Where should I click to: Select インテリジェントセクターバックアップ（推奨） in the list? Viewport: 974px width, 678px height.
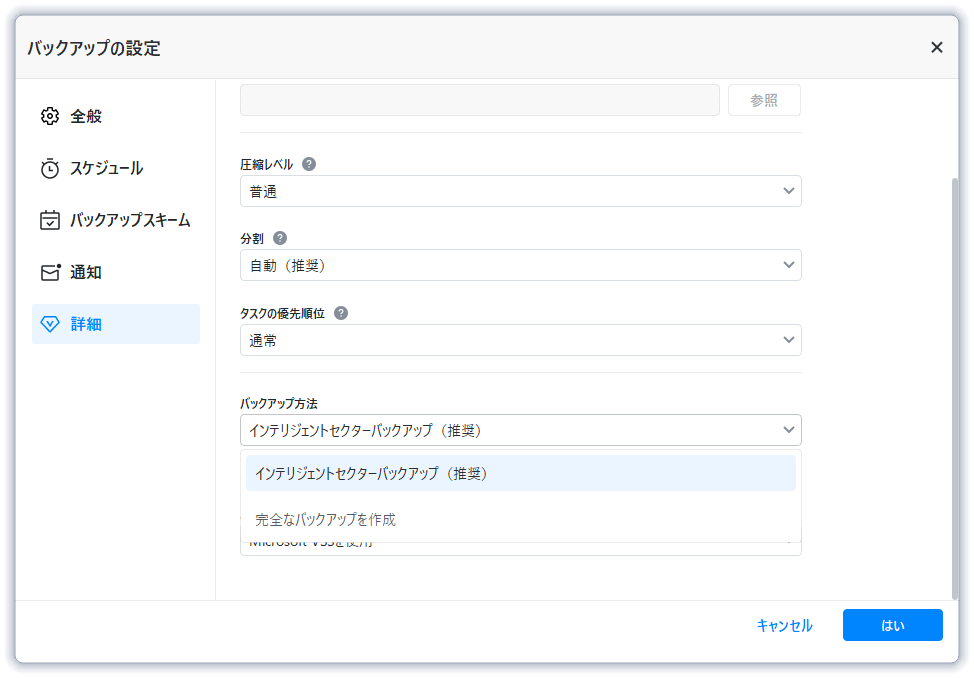pyautogui.click(x=520, y=473)
